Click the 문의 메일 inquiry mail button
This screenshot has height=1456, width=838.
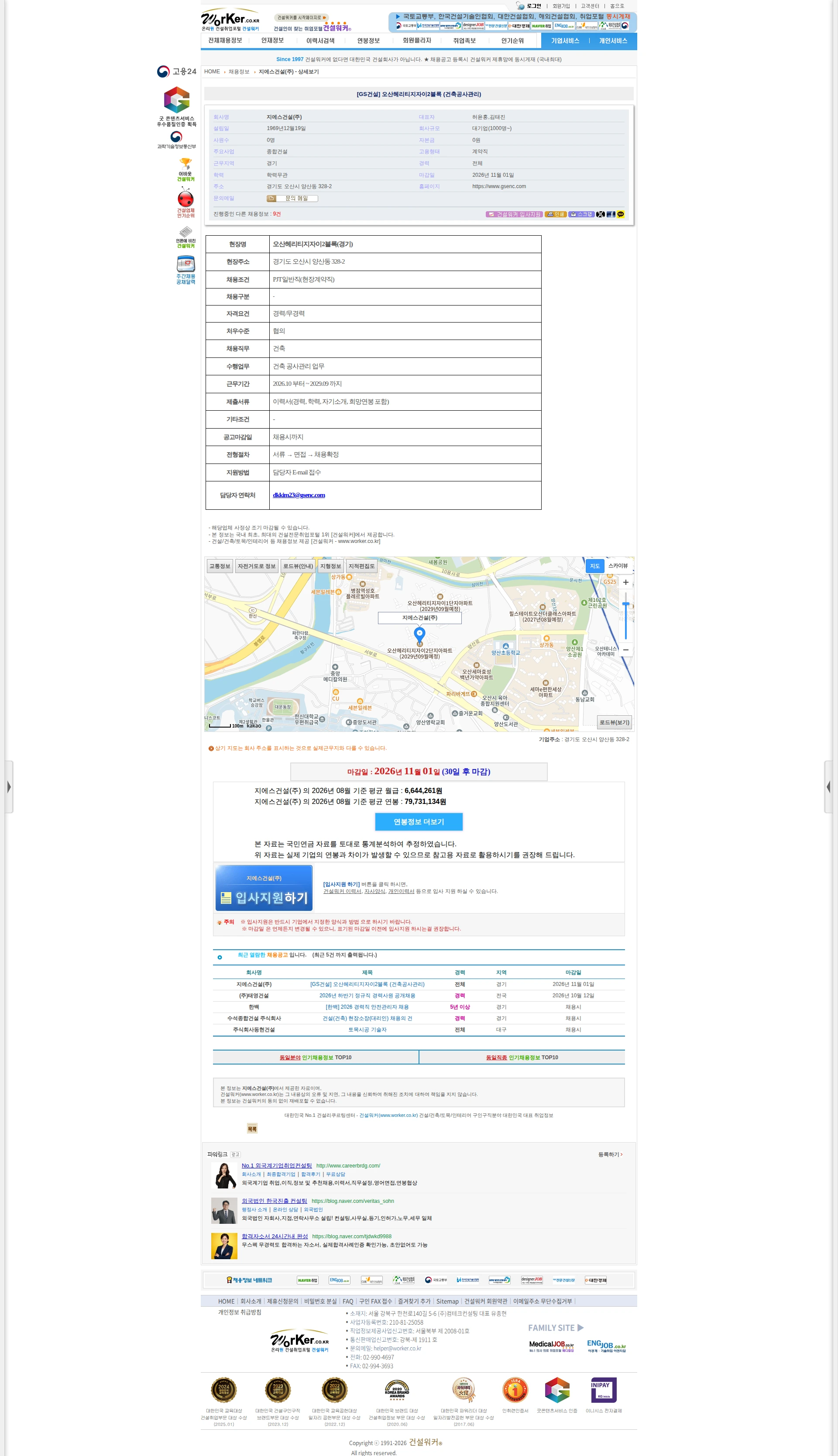(292, 198)
